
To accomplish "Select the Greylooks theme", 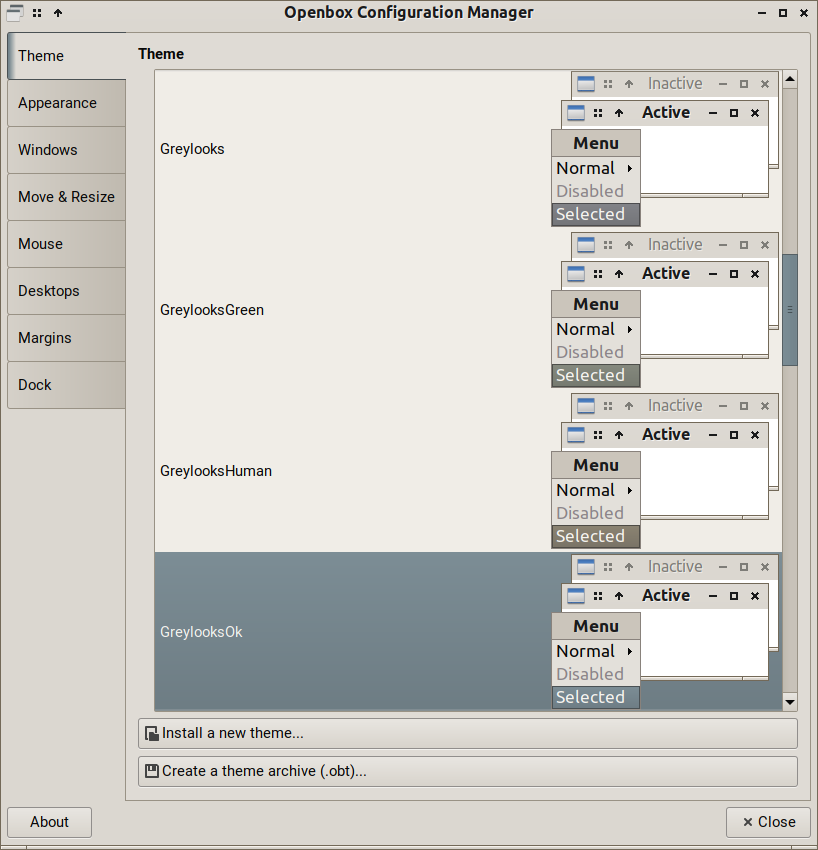I will (468, 149).
